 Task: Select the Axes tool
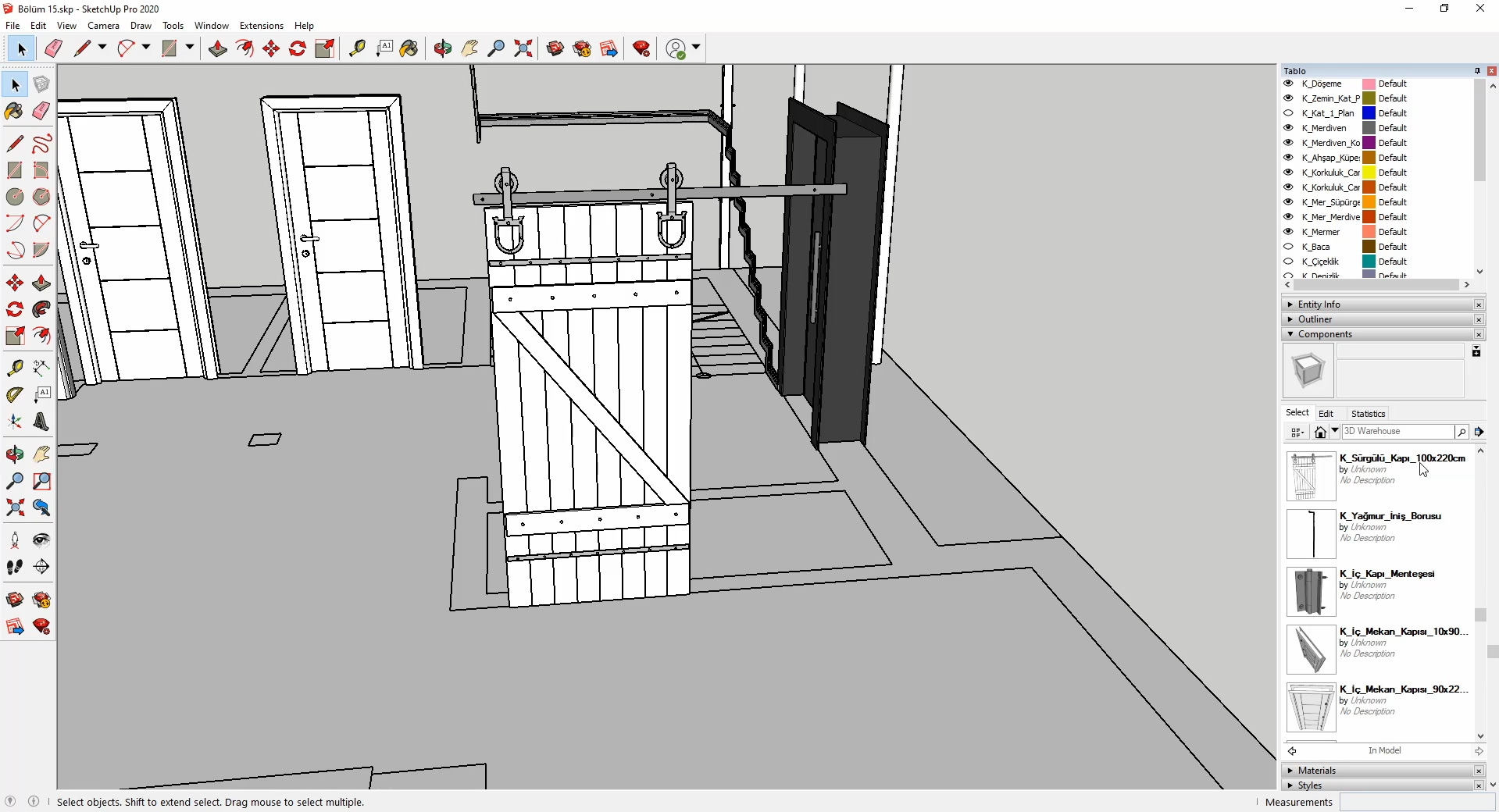pos(15,422)
